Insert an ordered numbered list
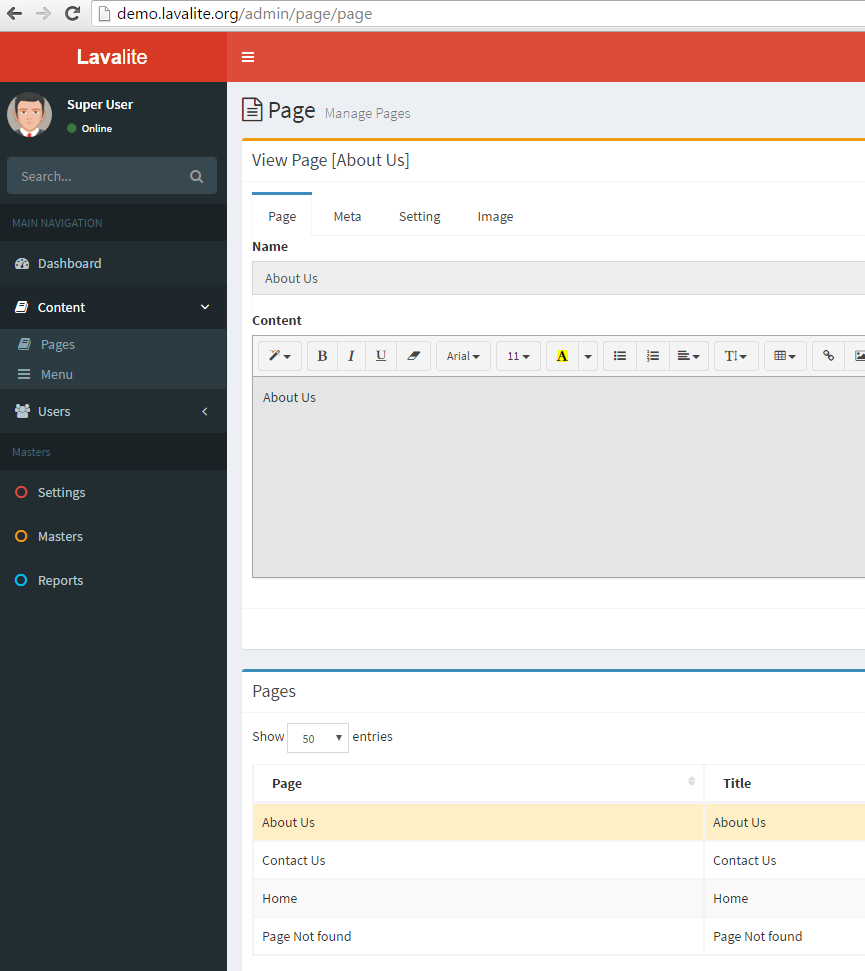 pyautogui.click(x=652, y=356)
